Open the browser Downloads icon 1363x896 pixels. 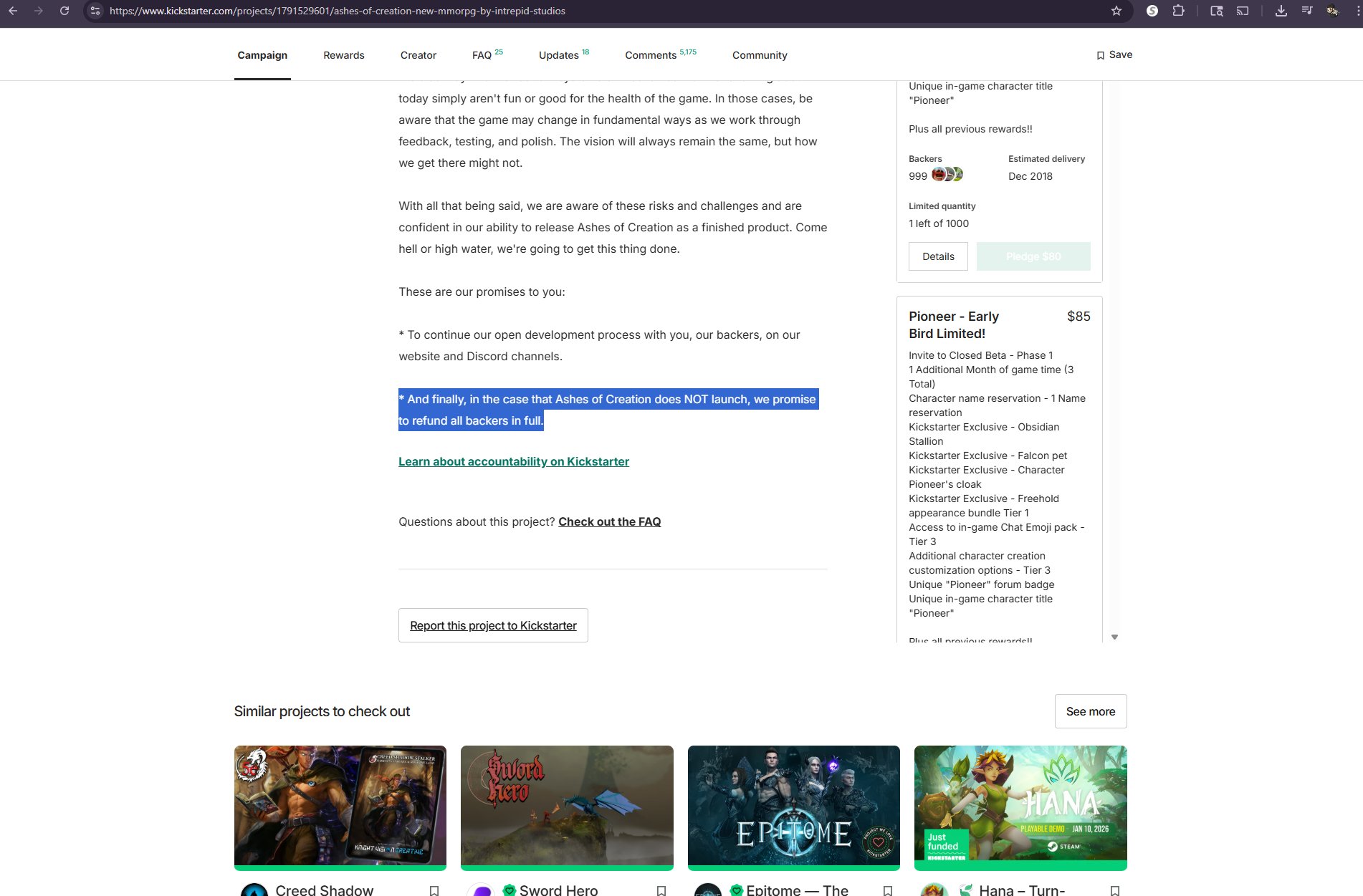point(1281,11)
